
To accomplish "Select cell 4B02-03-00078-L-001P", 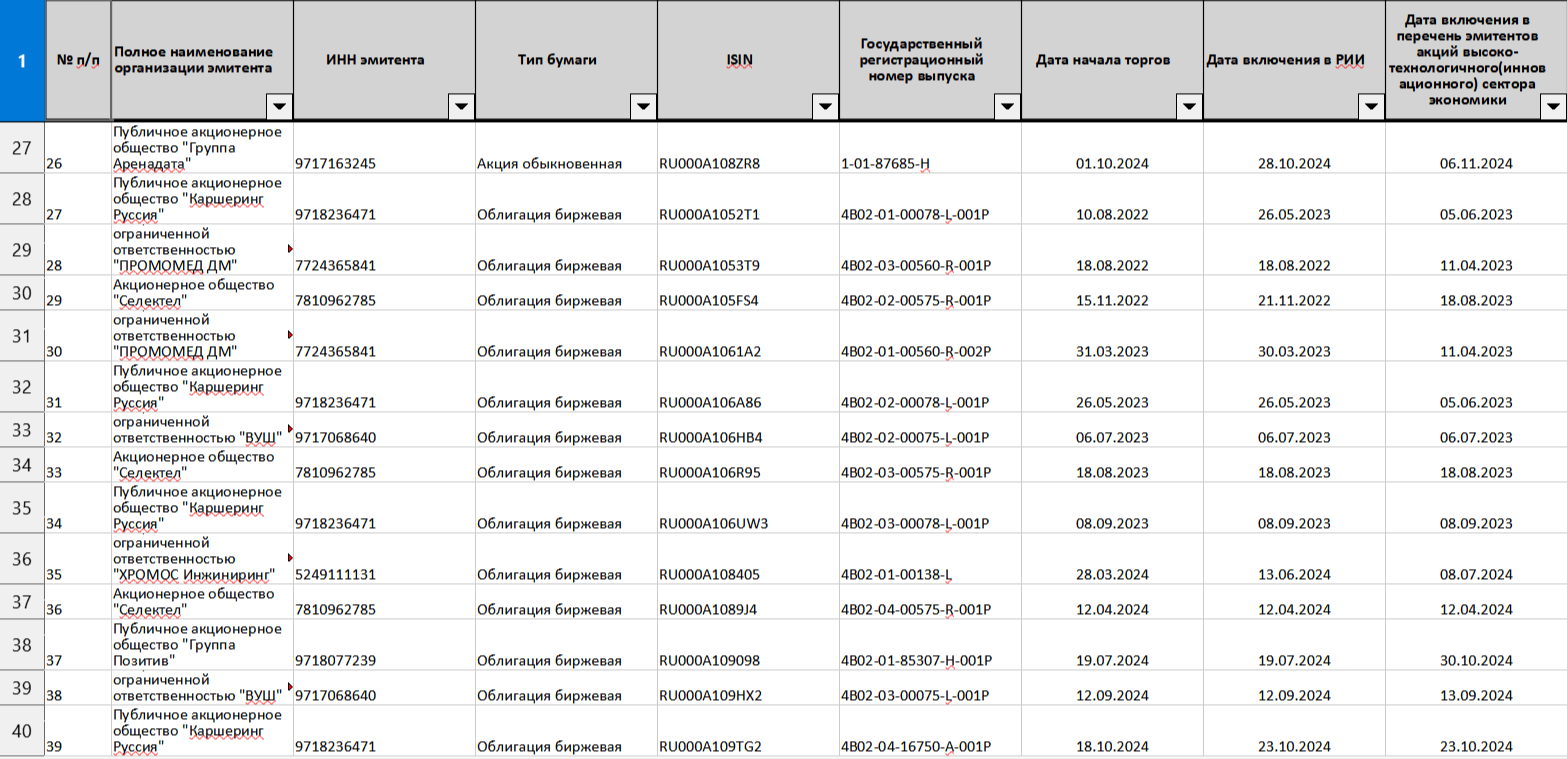I will click(x=930, y=508).
